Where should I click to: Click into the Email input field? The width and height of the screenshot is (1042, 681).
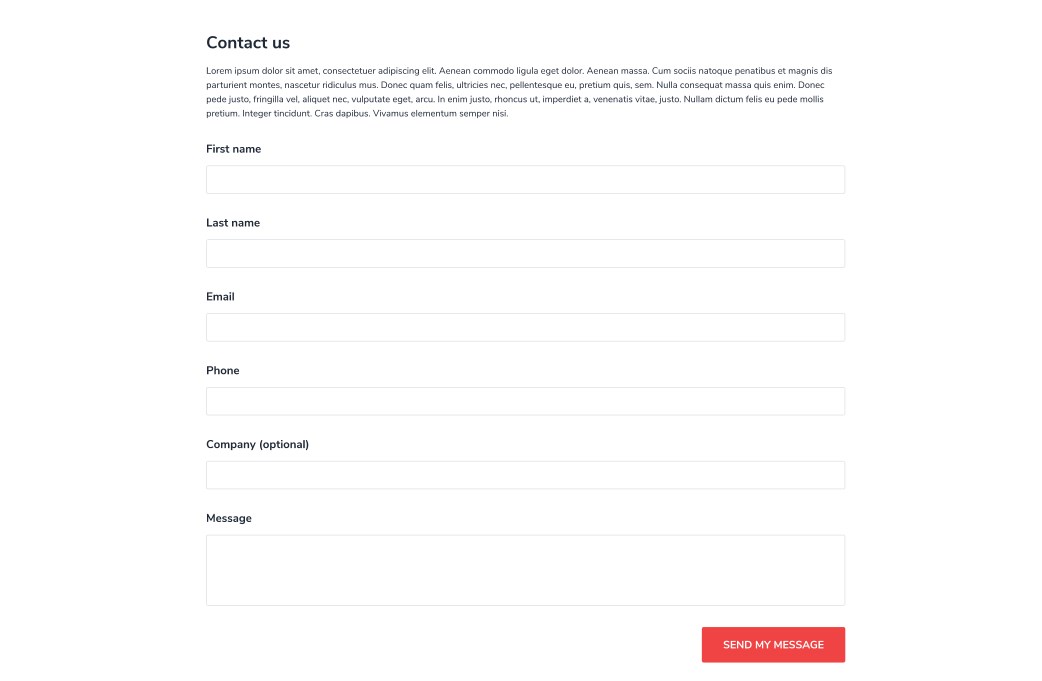coord(525,327)
